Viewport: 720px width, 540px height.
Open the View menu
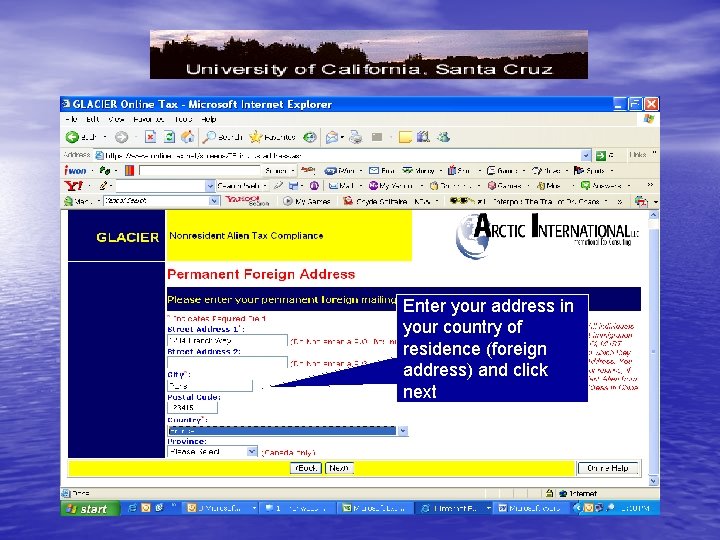pyautogui.click(x=116, y=119)
